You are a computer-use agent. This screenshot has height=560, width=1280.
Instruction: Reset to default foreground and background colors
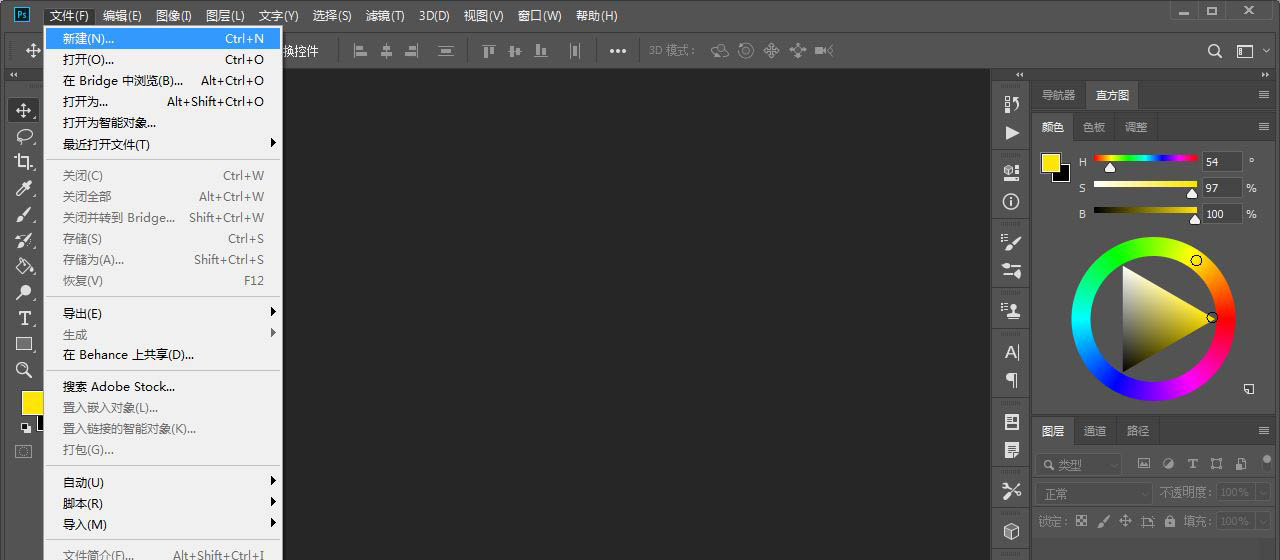[x=25, y=428]
